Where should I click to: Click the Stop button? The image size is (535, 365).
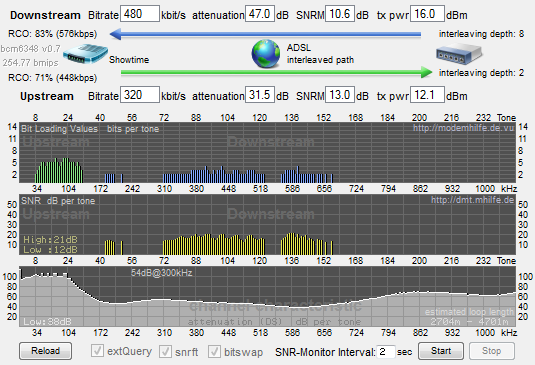(x=492, y=351)
